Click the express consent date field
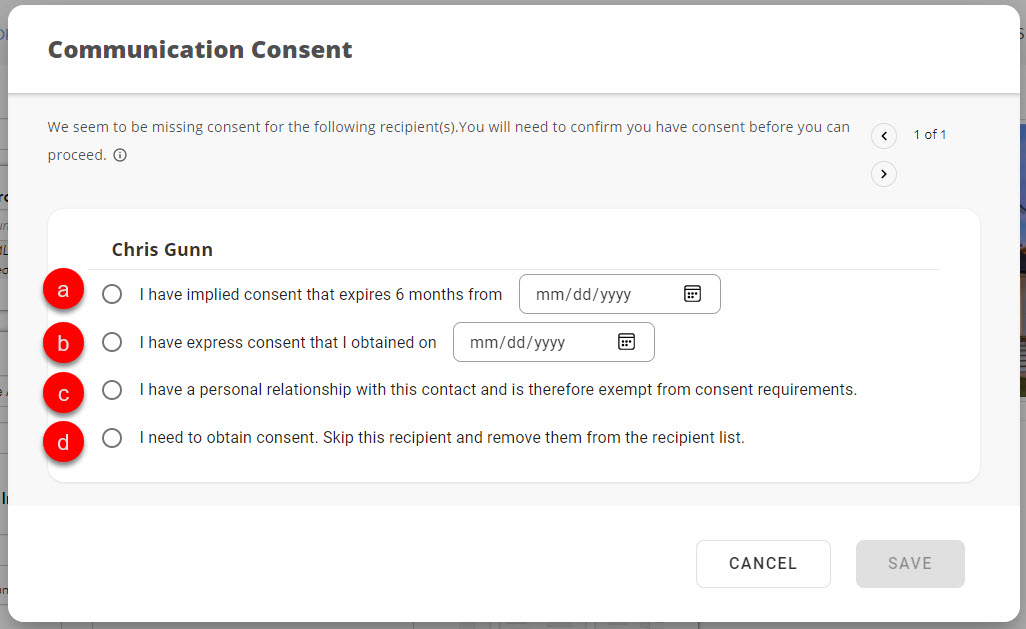The height and width of the screenshot is (629, 1026). tap(532, 342)
